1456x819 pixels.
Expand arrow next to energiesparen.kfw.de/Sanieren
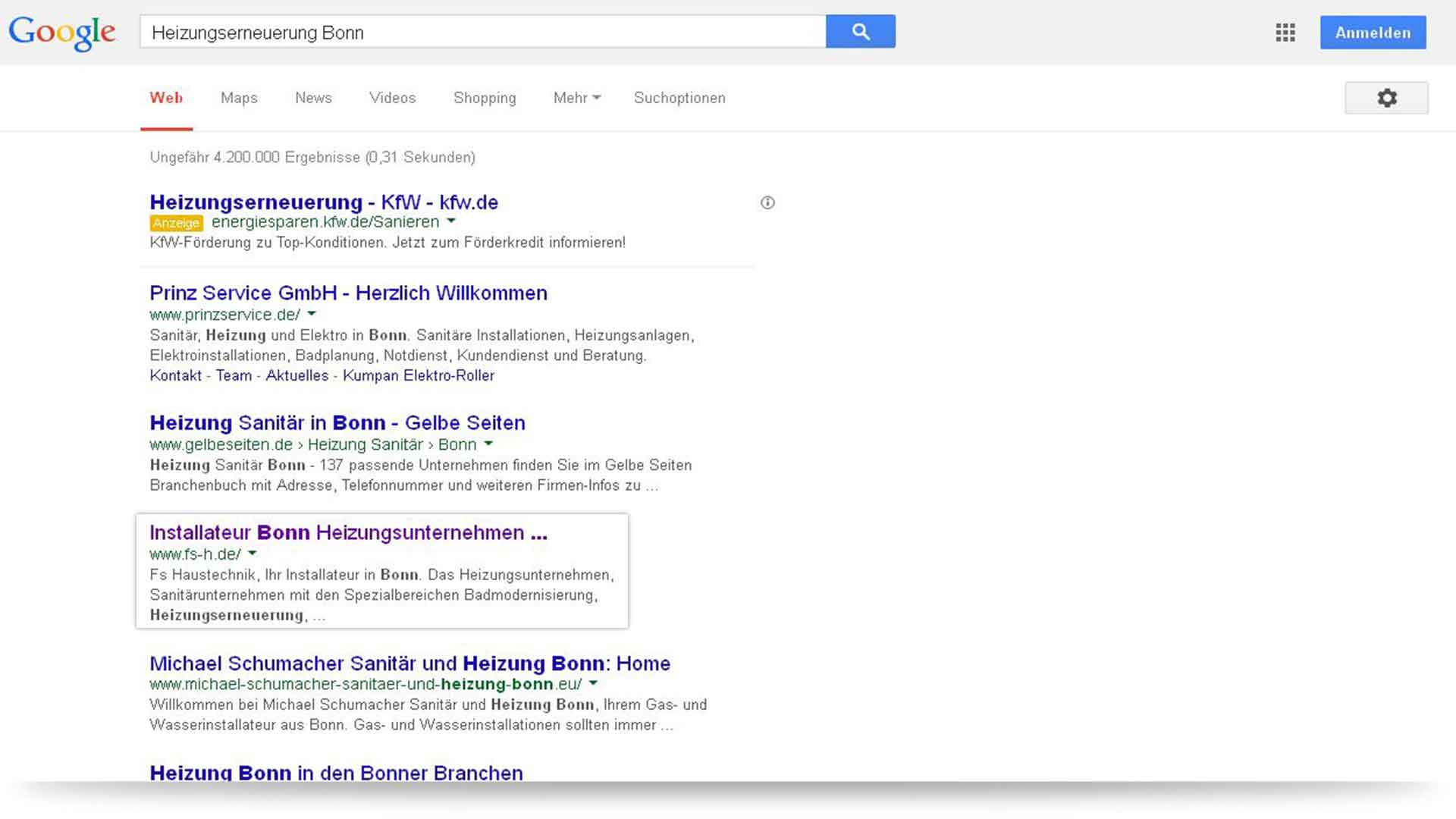click(x=451, y=221)
